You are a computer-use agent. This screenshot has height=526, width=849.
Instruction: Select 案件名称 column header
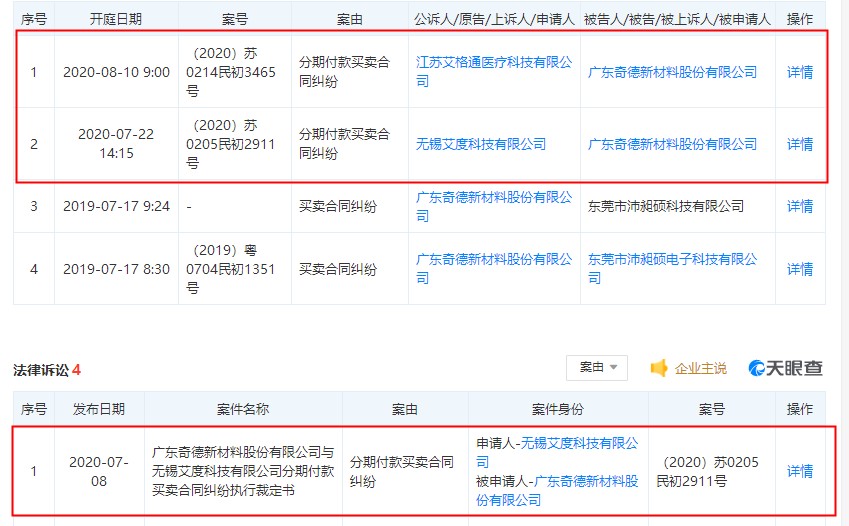[x=243, y=409]
